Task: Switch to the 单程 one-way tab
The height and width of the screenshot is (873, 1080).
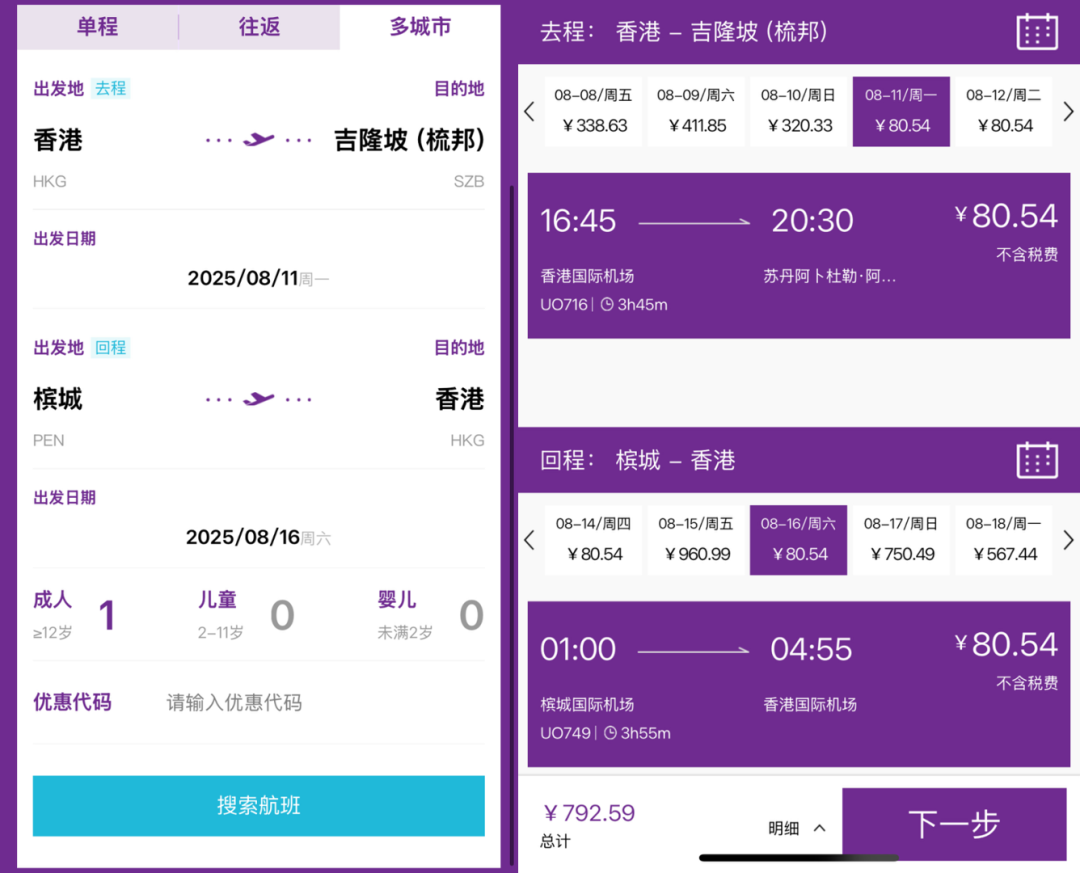Action: coord(97,27)
